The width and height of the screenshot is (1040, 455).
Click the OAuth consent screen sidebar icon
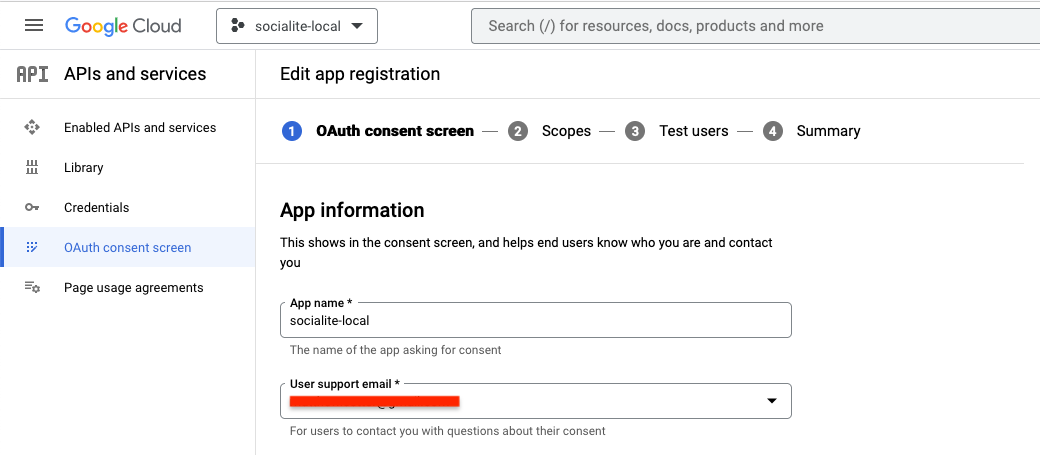32,247
